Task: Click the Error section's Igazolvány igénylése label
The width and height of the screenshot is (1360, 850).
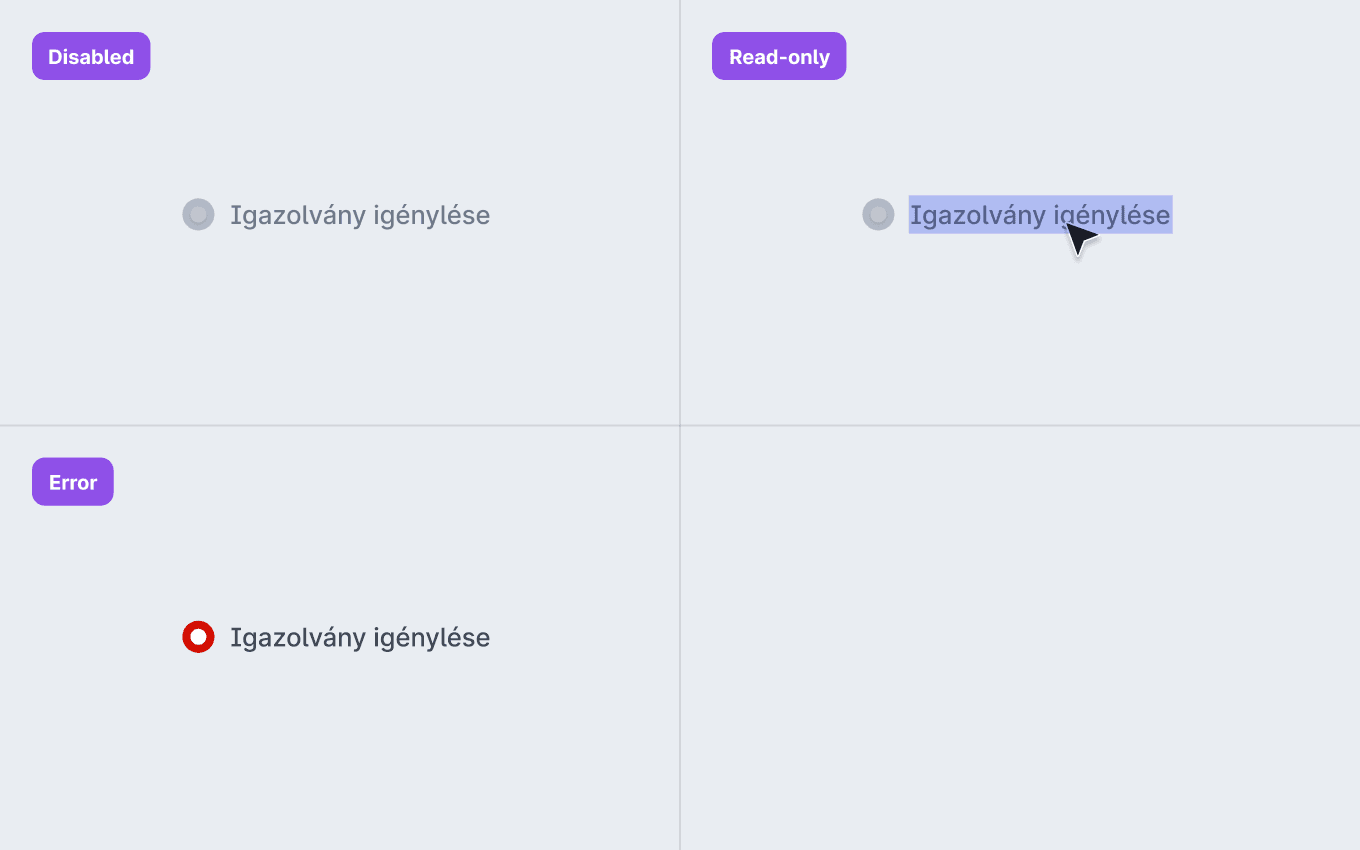Action: [x=360, y=638]
